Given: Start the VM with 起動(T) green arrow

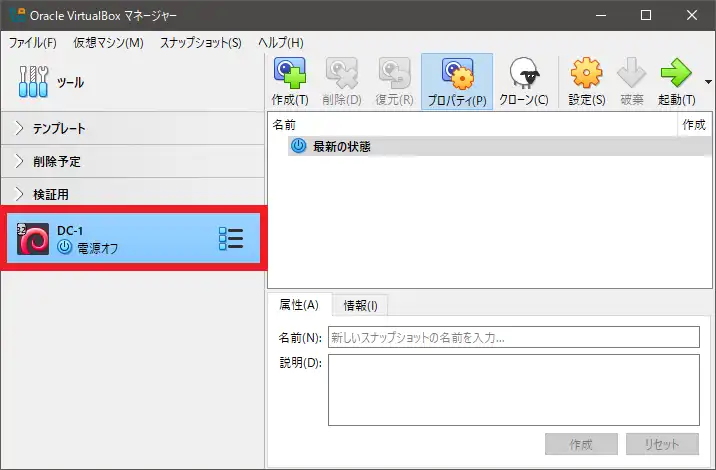Looking at the screenshot, I should pyautogui.click(x=676, y=73).
